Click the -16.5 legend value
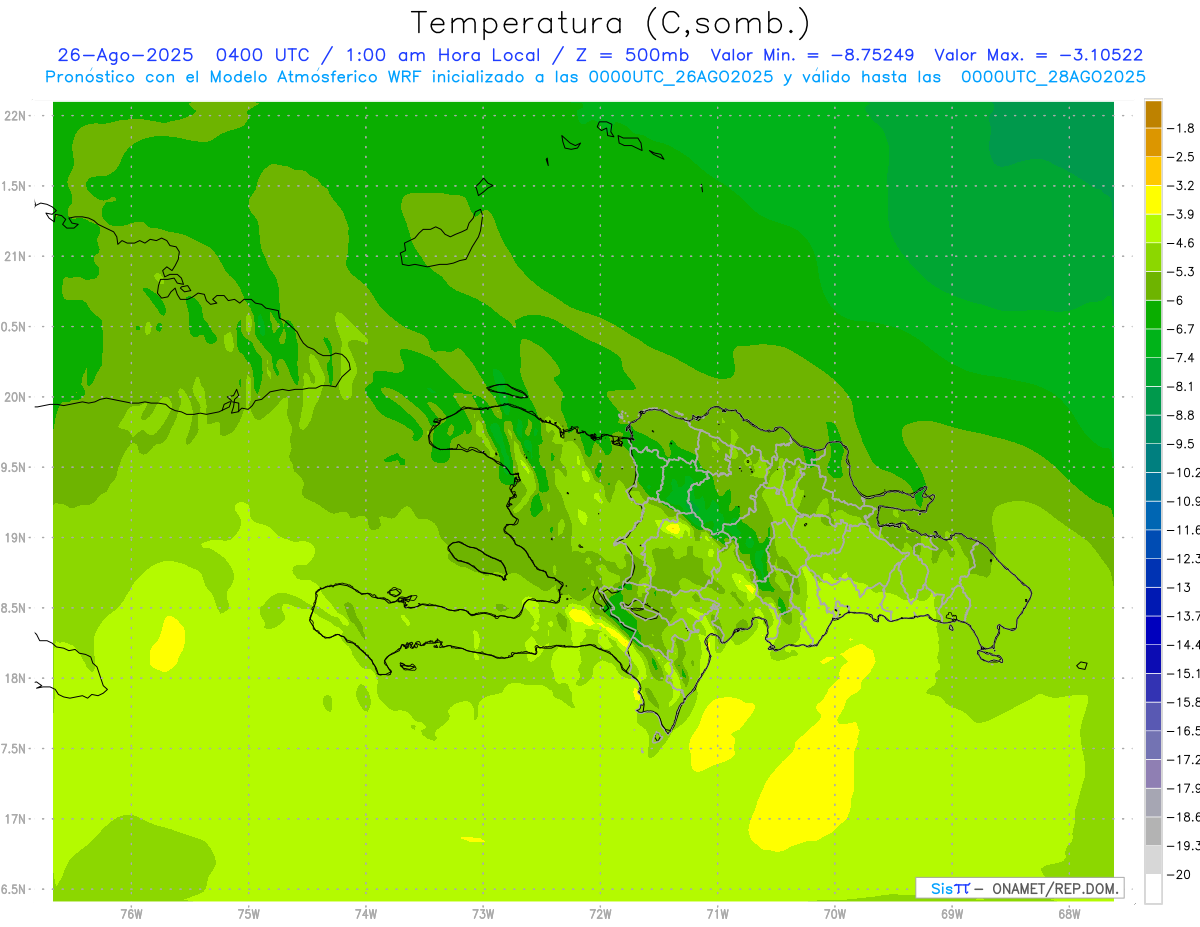This screenshot has width=1200, height=927. [x=1185, y=731]
